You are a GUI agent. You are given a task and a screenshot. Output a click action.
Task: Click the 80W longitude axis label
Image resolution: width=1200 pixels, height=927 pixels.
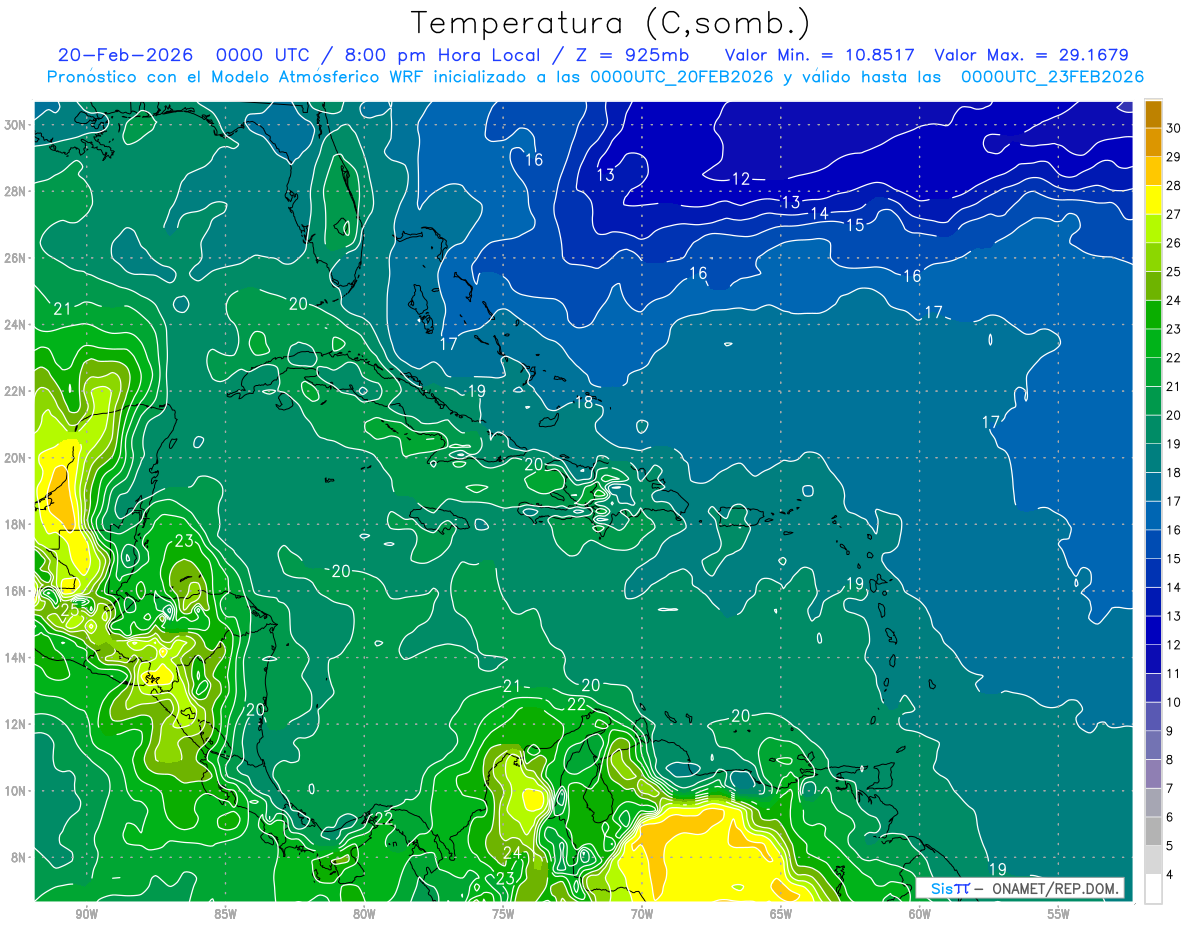coord(364,914)
